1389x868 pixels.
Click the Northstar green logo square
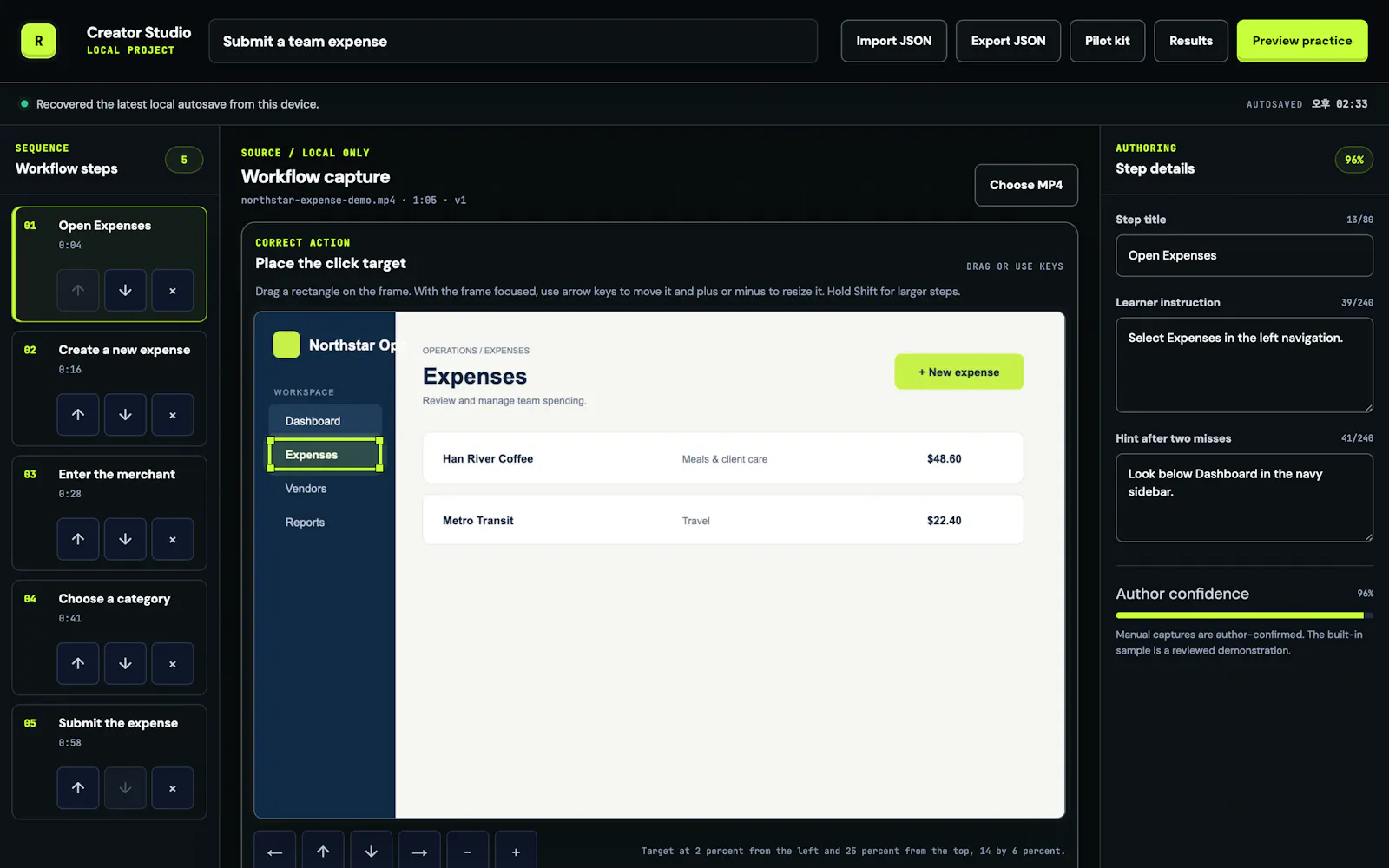pyautogui.click(x=286, y=345)
